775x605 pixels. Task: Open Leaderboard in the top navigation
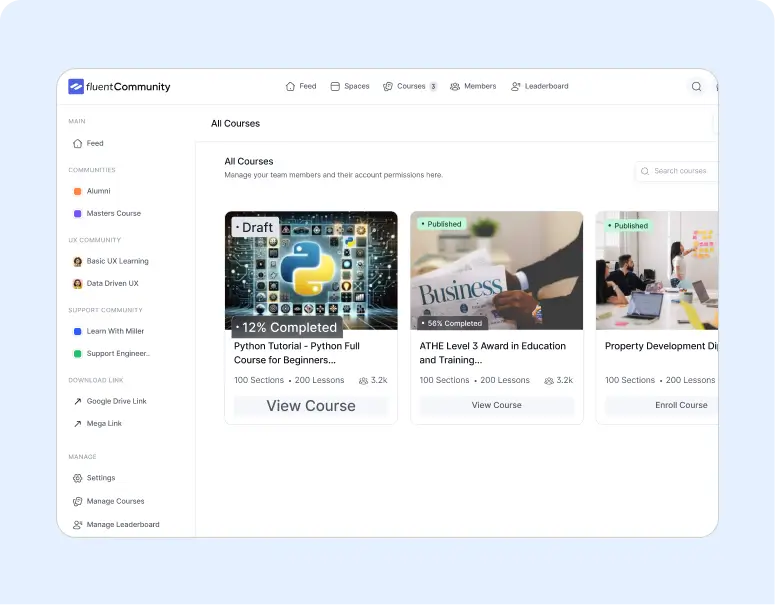click(x=539, y=87)
